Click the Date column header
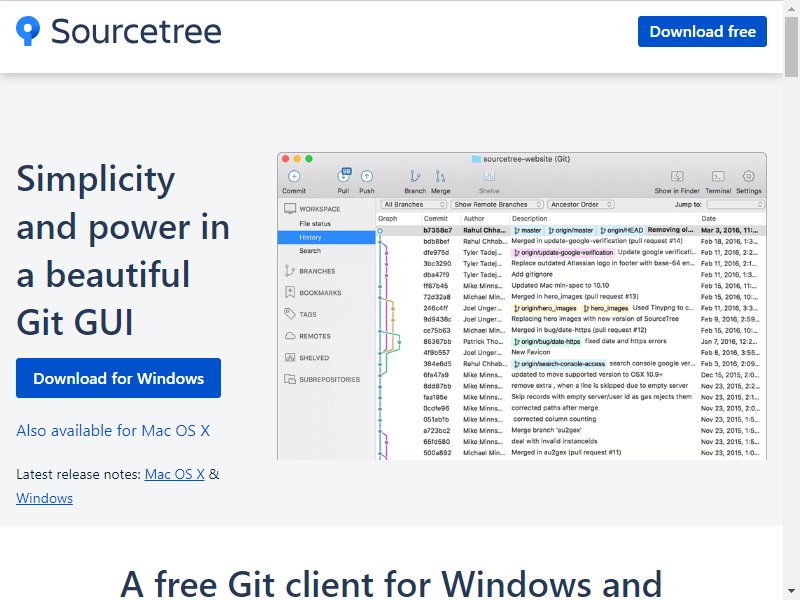 click(x=709, y=218)
